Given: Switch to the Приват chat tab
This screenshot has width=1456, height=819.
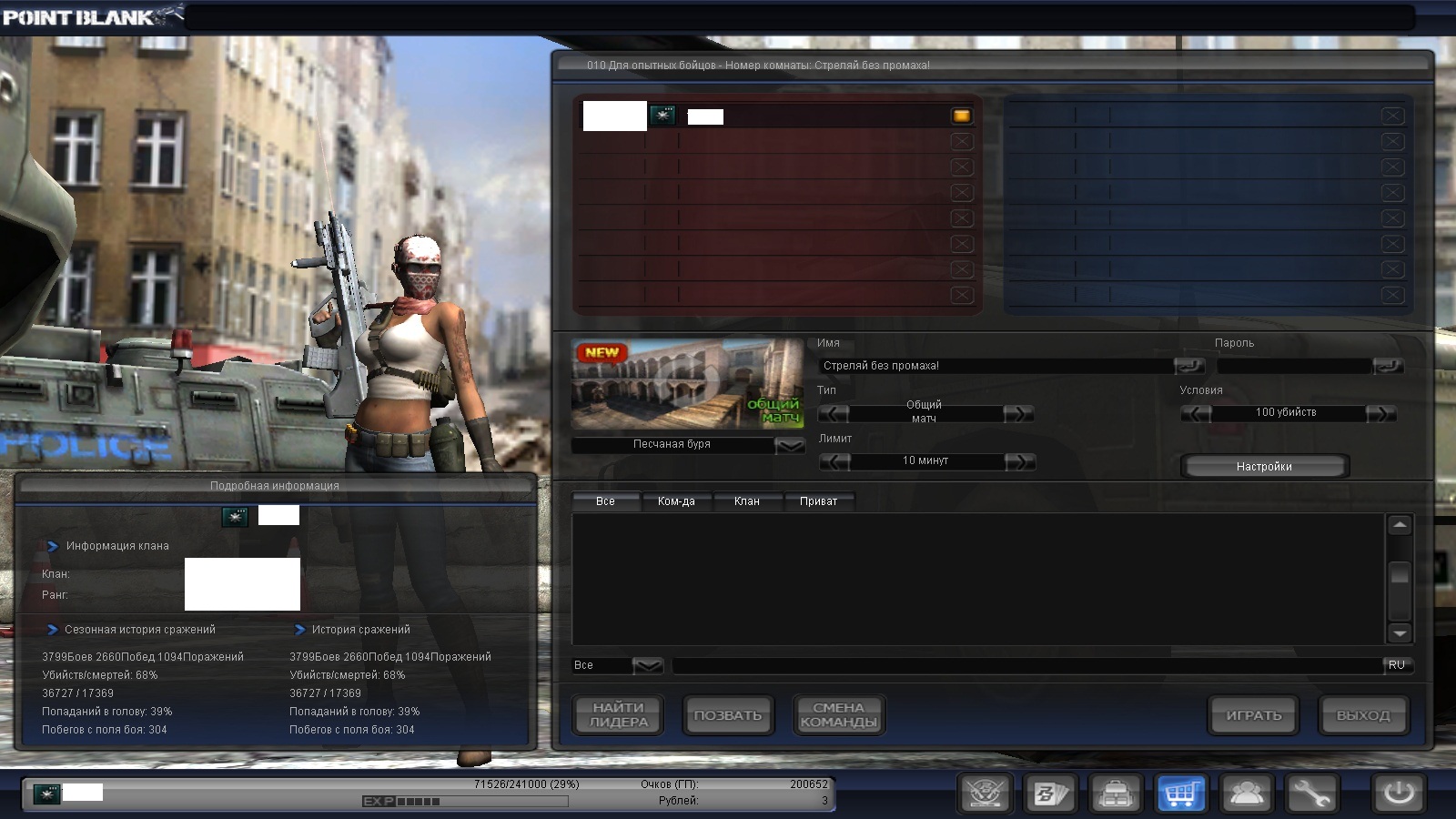Looking at the screenshot, I should pos(818,501).
